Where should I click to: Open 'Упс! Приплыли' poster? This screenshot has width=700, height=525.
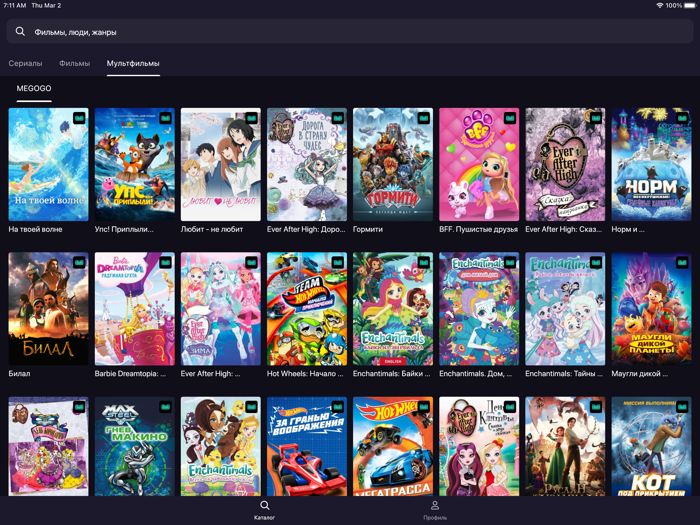pyautogui.click(x=134, y=164)
